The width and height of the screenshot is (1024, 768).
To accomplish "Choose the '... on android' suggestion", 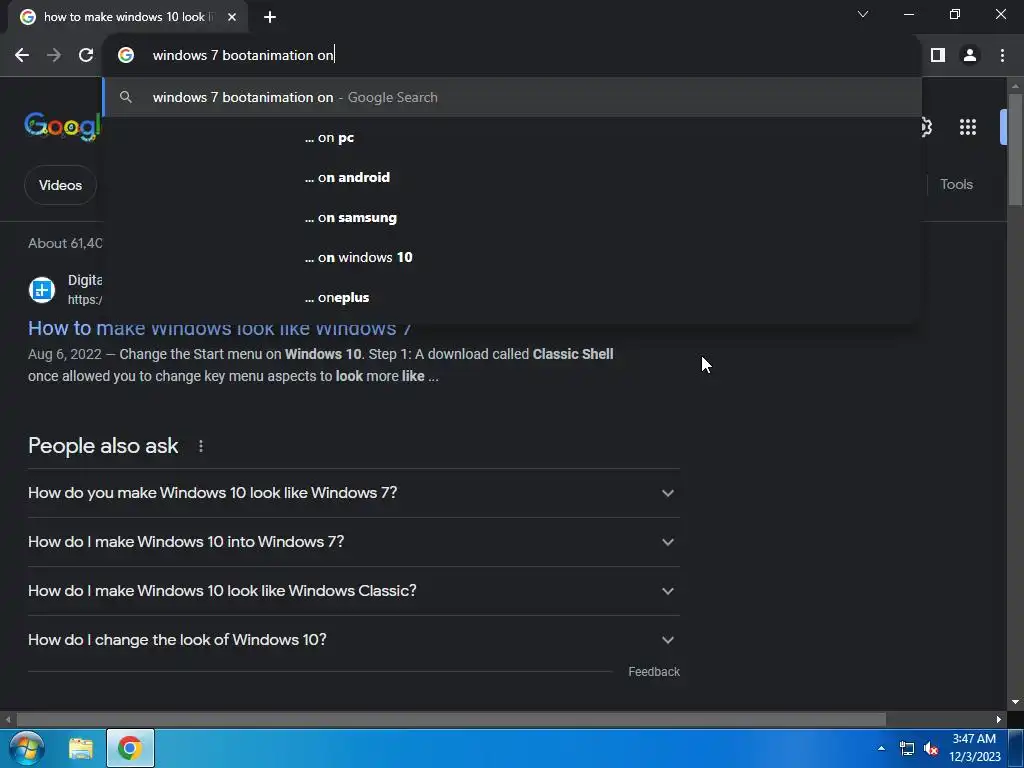I will click(512, 178).
